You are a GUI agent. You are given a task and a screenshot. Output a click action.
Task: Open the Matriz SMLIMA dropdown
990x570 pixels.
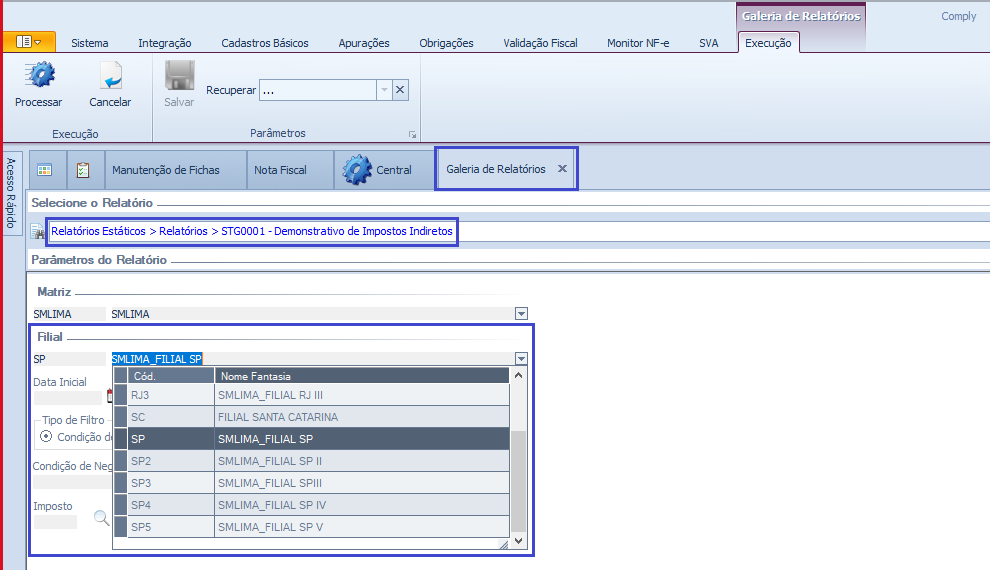point(520,314)
